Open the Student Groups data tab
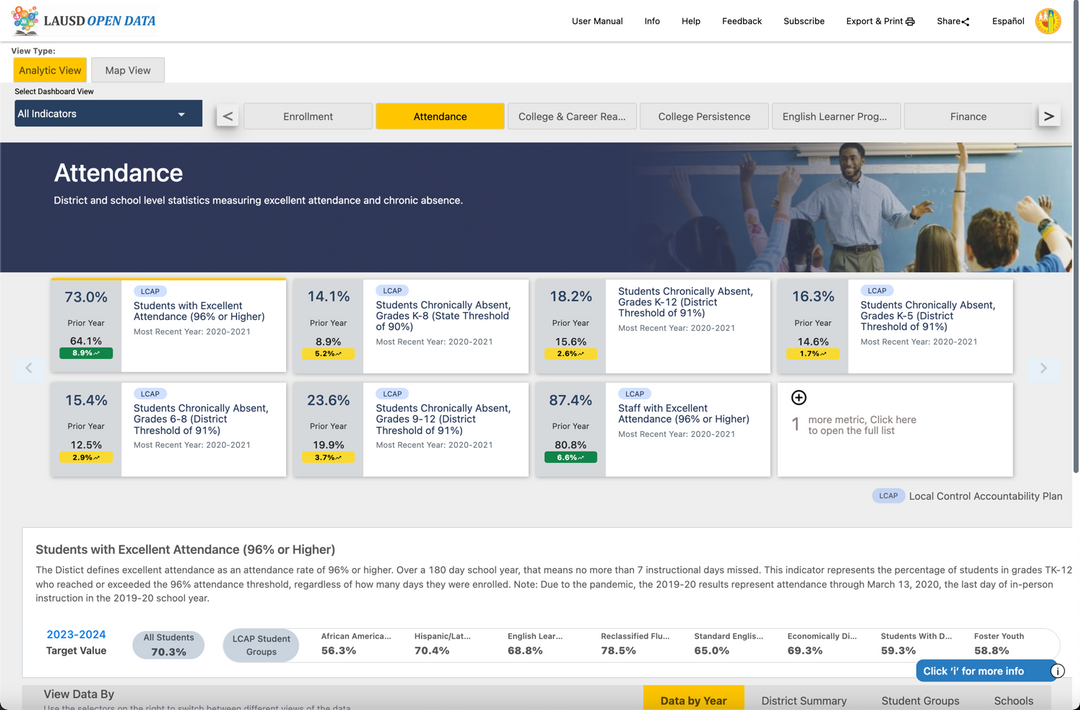 coord(920,700)
